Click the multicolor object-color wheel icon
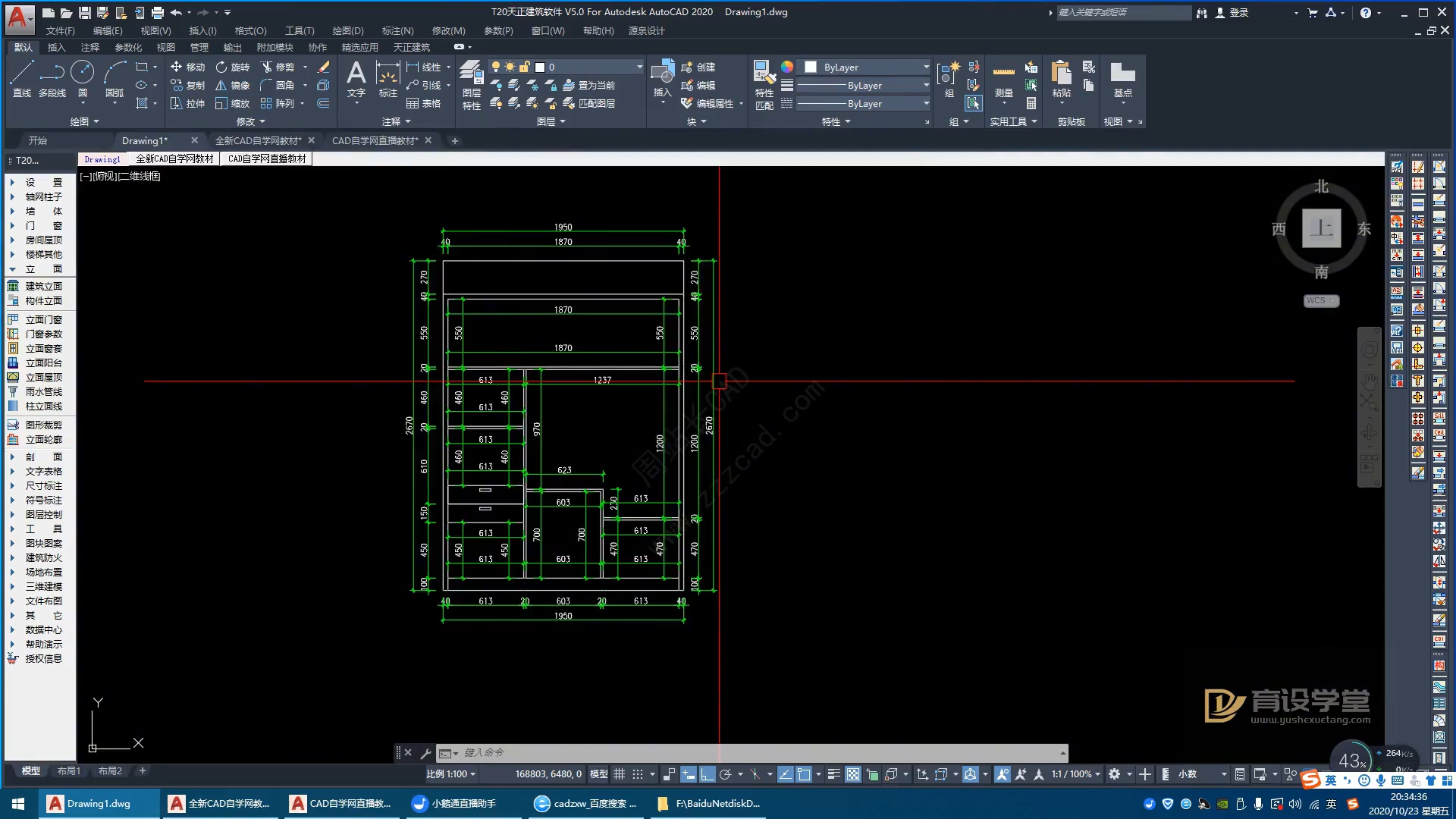This screenshot has width=1456, height=819. [787, 67]
